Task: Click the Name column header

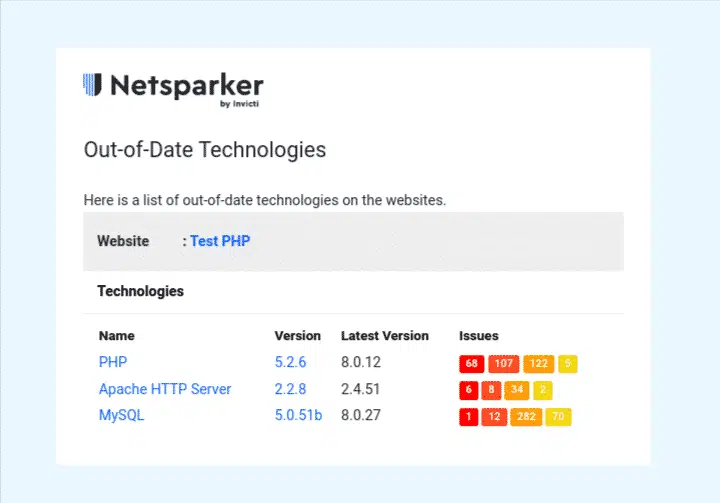Action: point(117,336)
